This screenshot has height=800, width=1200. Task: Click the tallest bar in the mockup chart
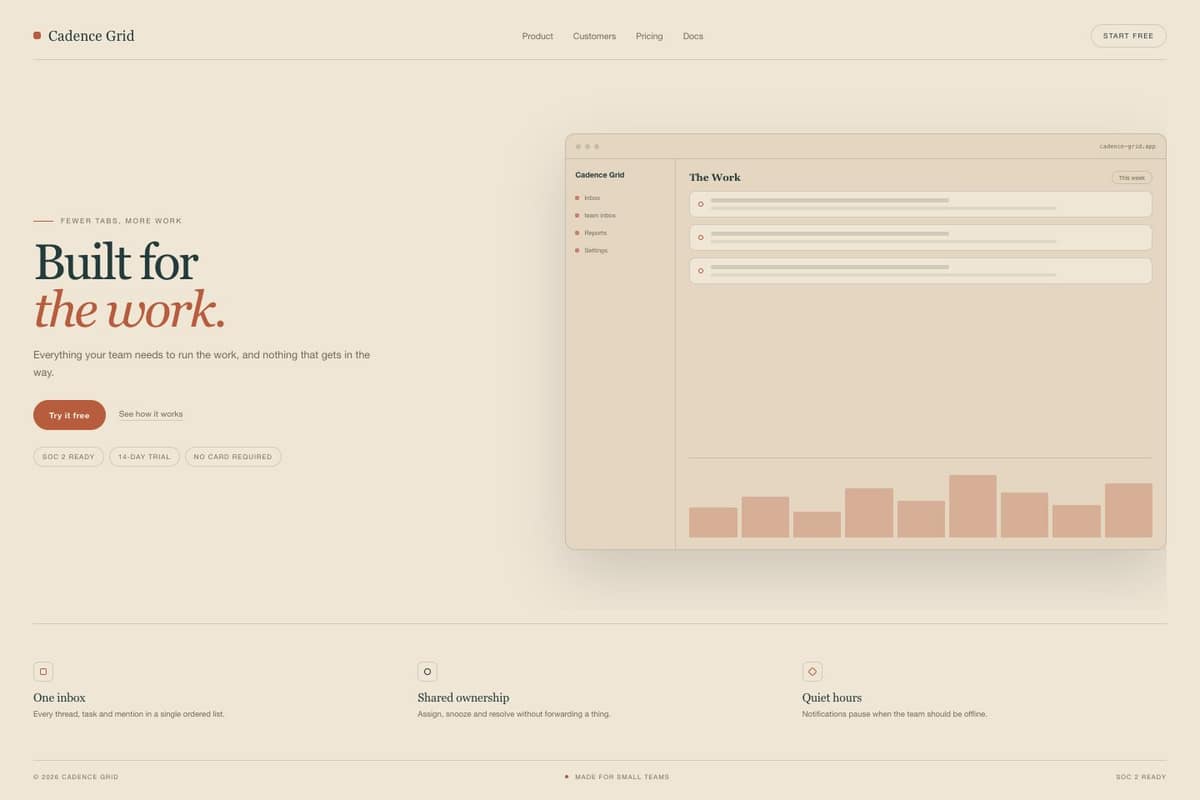972,506
